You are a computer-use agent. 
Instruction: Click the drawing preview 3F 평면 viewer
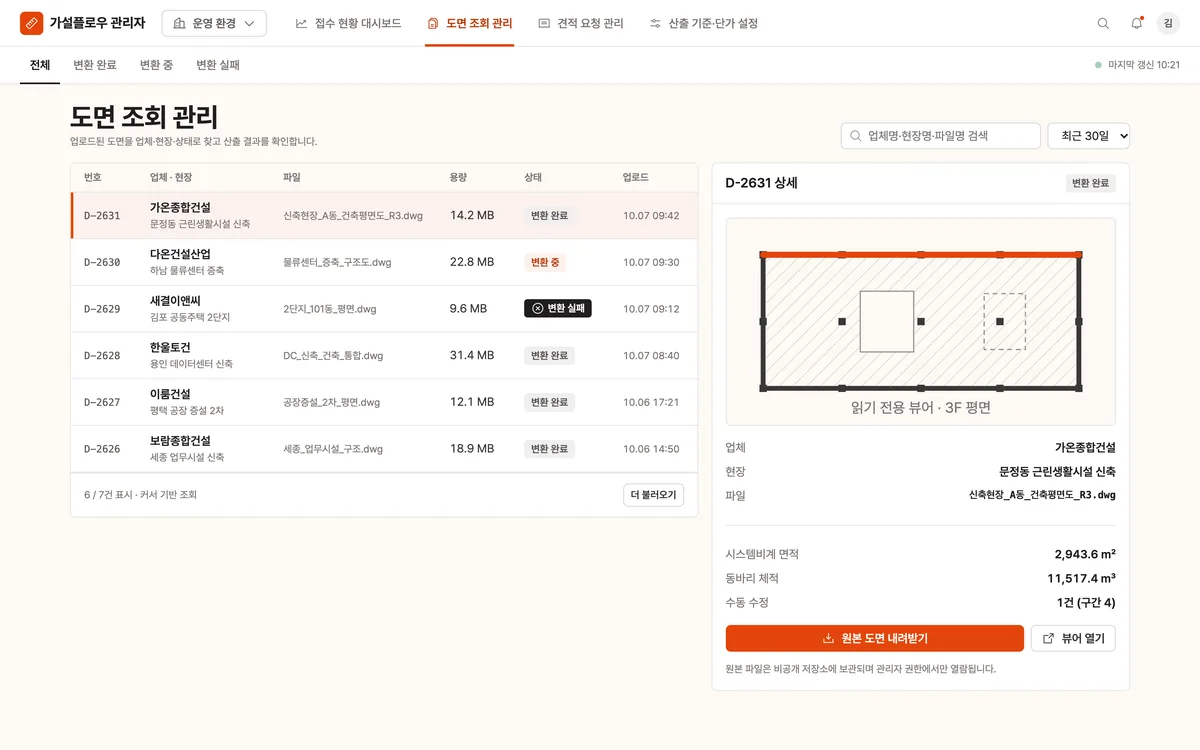pos(921,322)
